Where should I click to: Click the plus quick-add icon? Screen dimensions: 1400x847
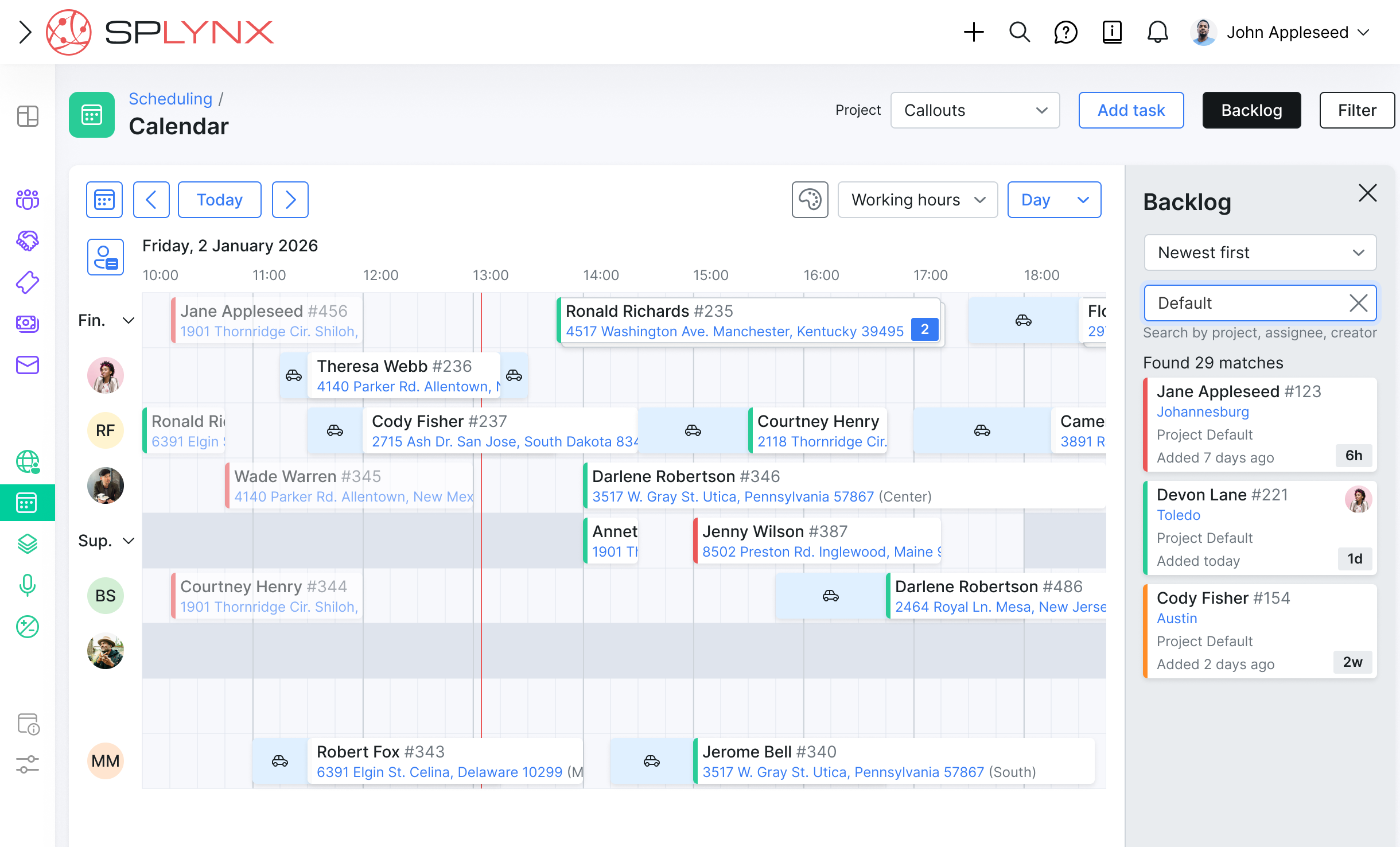[974, 32]
